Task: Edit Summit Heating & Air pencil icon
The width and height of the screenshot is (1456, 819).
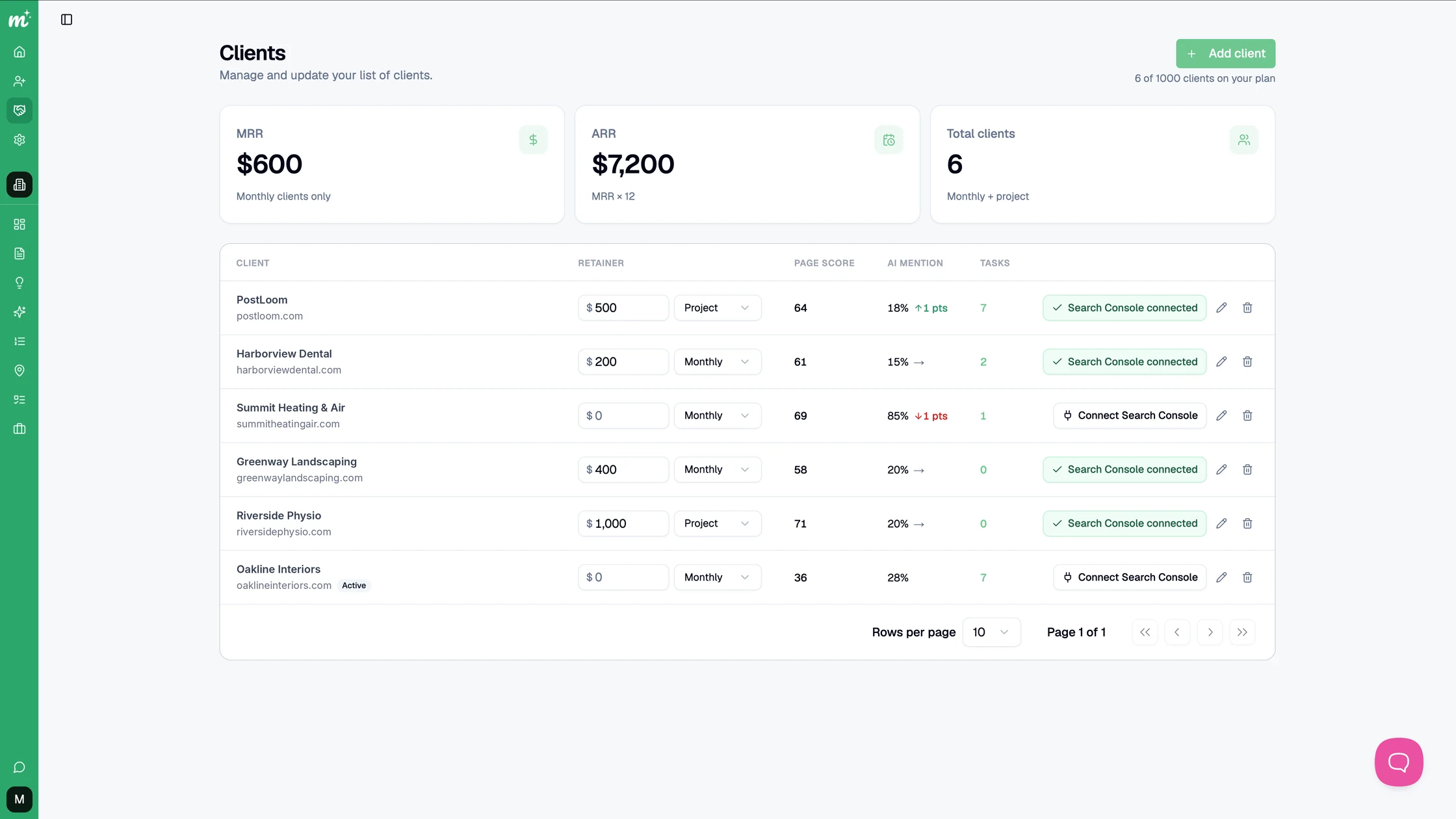Action: coord(1221,416)
